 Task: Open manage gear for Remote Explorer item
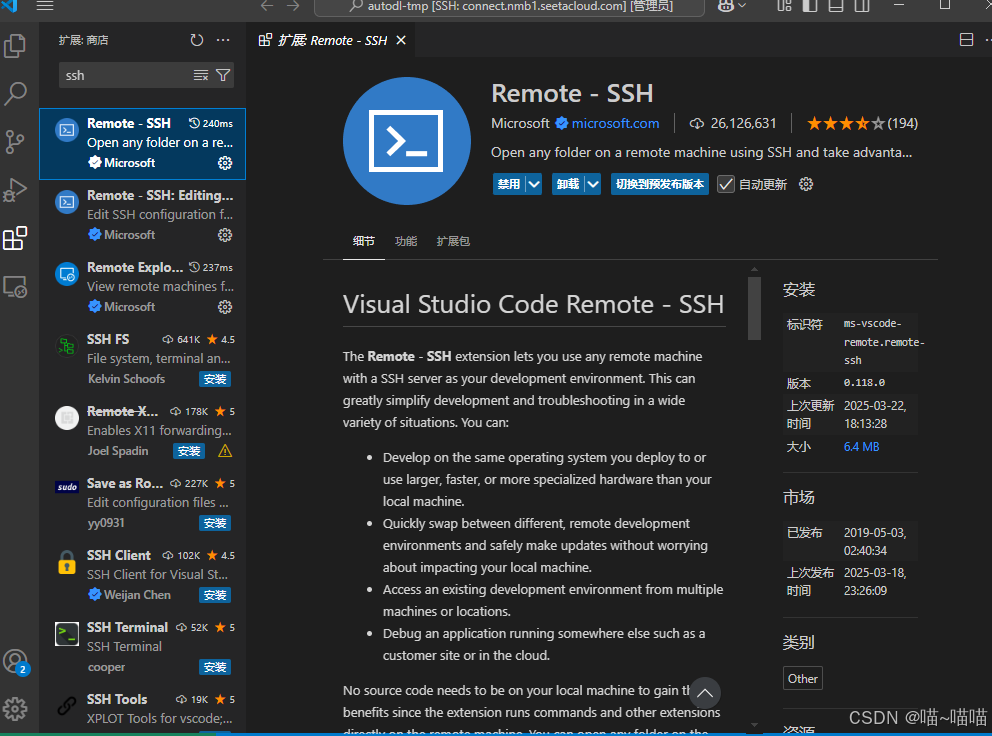point(225,308)
